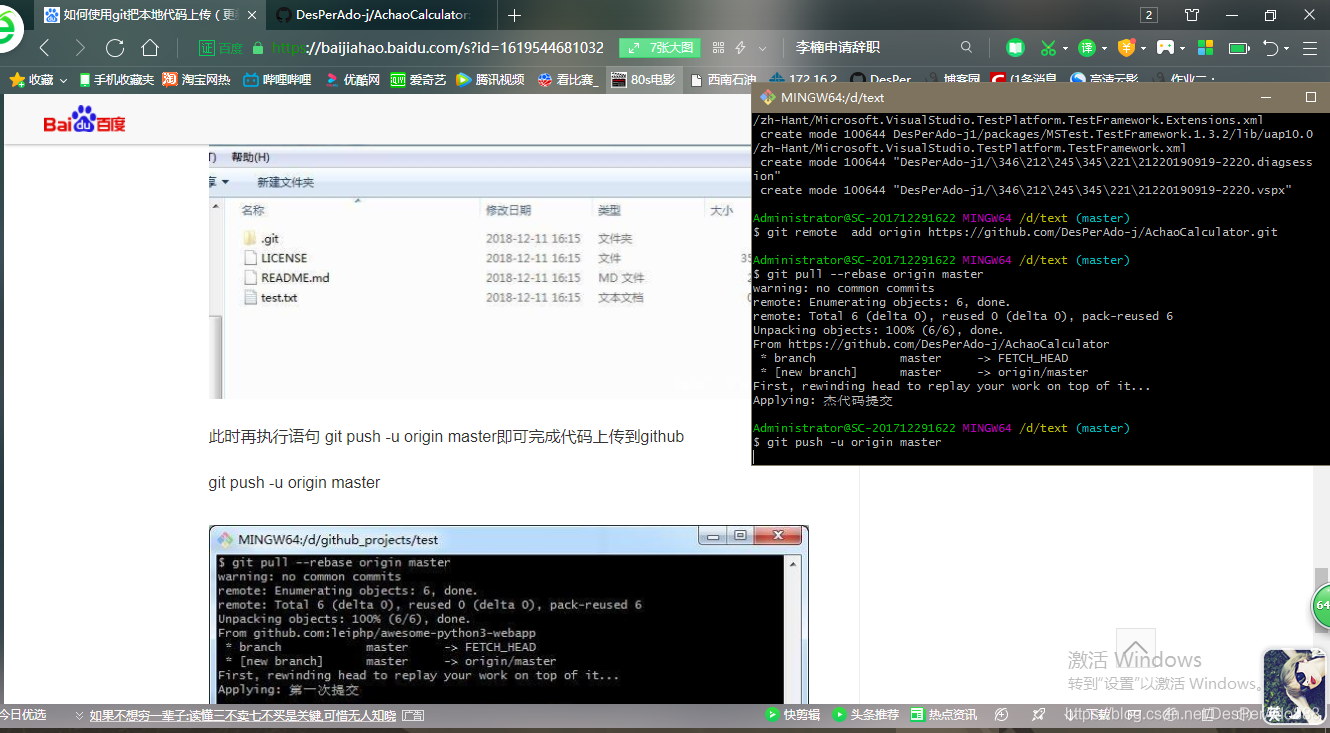This screenshot has height=733, width=1330.
Task: Click the game controller icon
Action: coord(1165,47)
